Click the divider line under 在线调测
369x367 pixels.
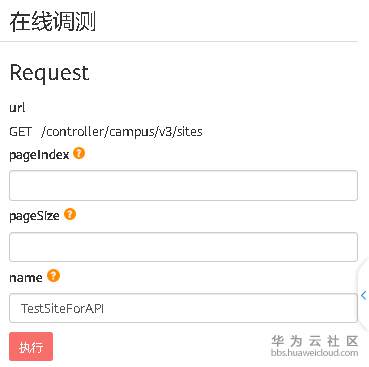179,42
